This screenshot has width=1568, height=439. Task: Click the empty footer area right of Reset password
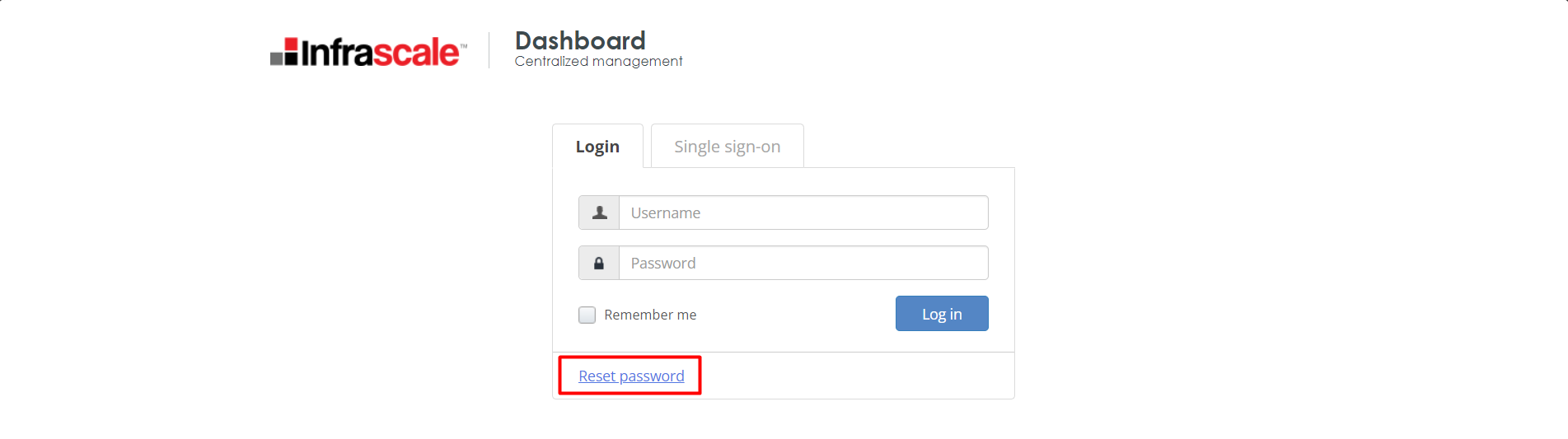[857, 376]
